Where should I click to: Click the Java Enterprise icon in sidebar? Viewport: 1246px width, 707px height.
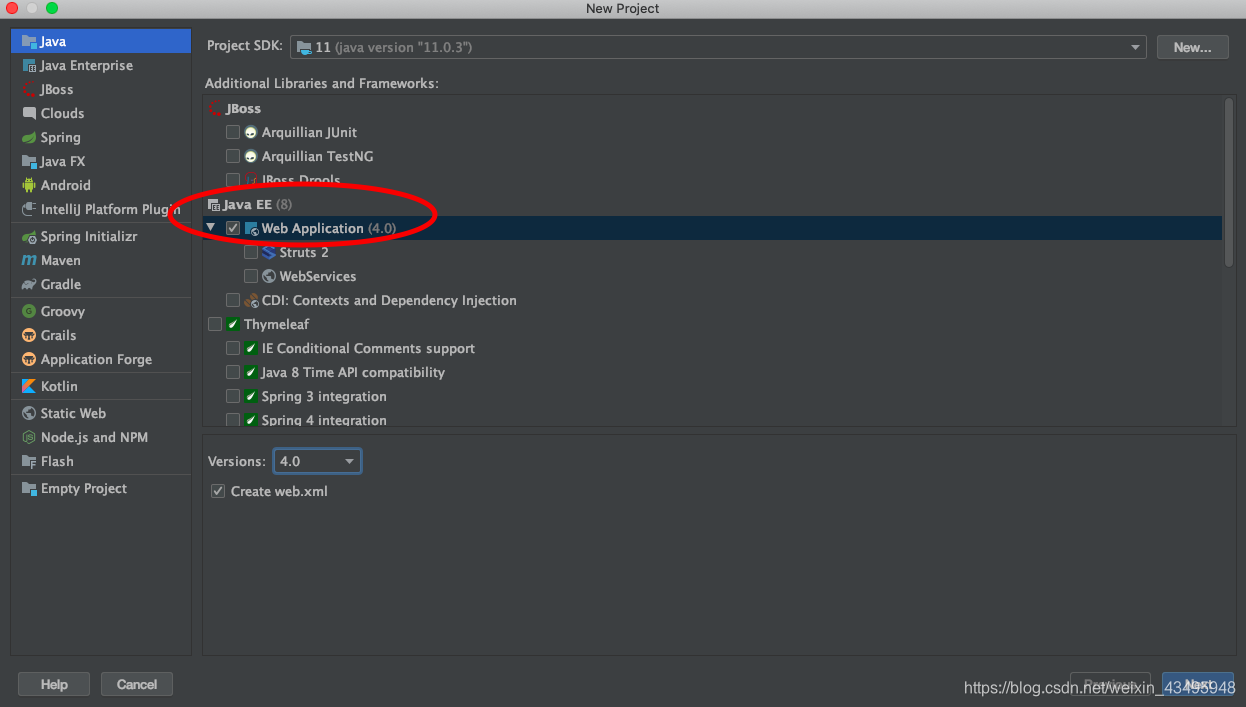click(29, 66)
